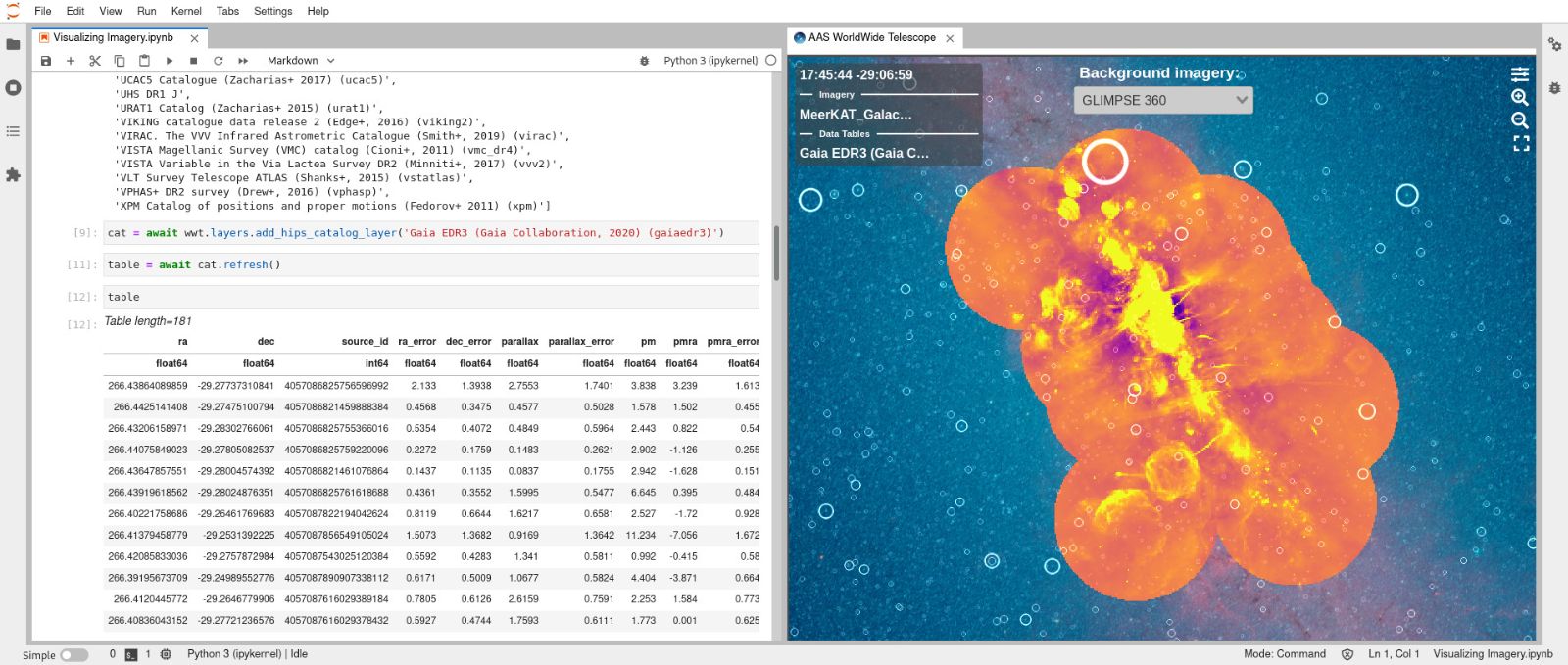Insert a cell with the plus icon
The image size is (1568, 665).
pyautogui.click(x=71, y=61)
